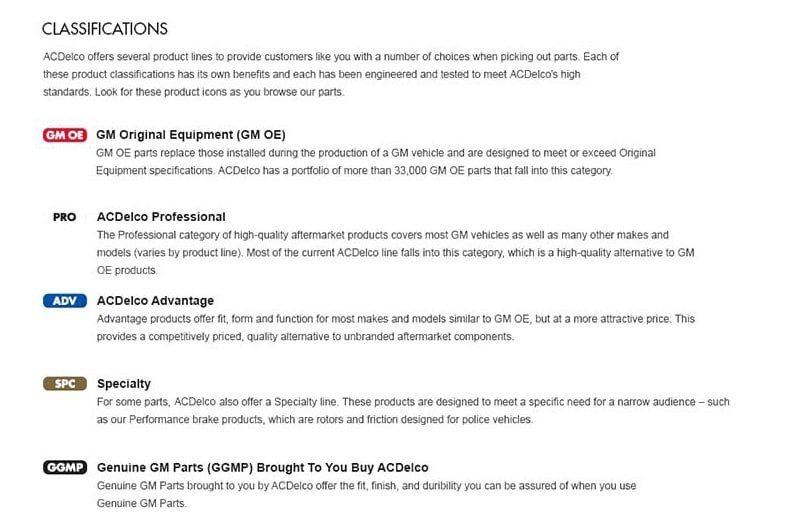The height and width of the screenshot is (530, 800).
Task: Click the ACDelco Professional heading
Action: pos(161,217)
